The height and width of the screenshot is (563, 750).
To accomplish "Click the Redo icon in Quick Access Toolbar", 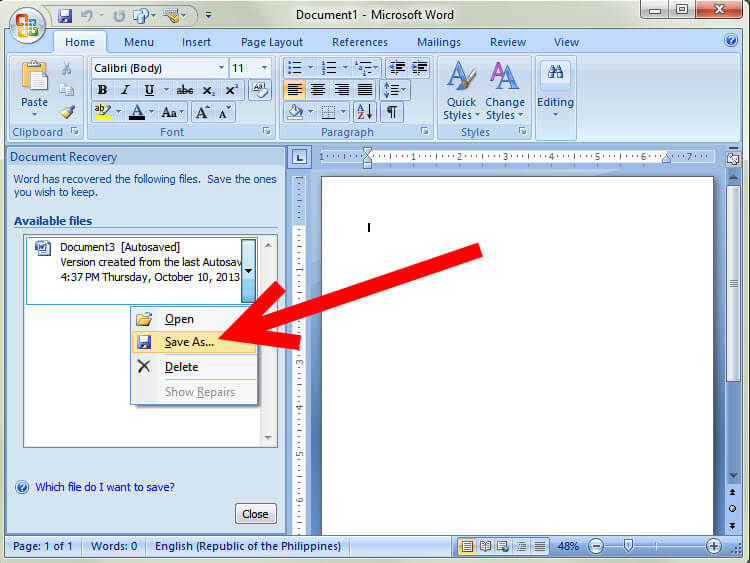I will coord(118,16).
